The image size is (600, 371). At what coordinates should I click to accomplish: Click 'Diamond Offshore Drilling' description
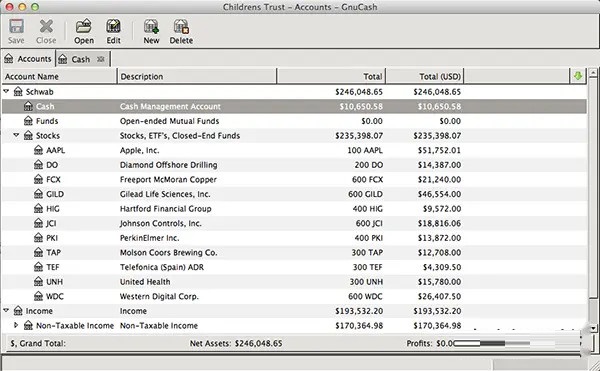[168, 165]
